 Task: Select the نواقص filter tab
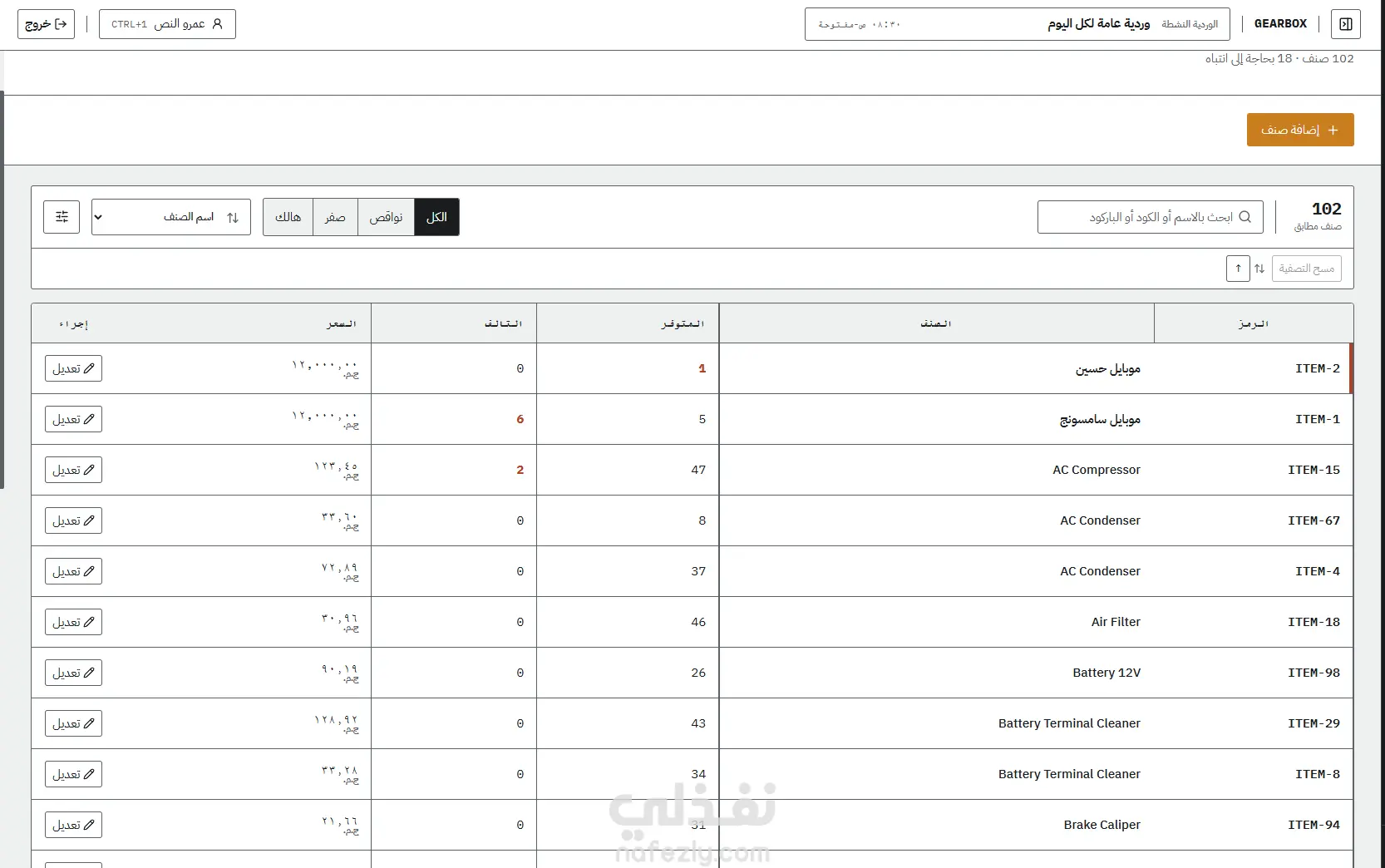pyautogui.click(x=386, y=217)
